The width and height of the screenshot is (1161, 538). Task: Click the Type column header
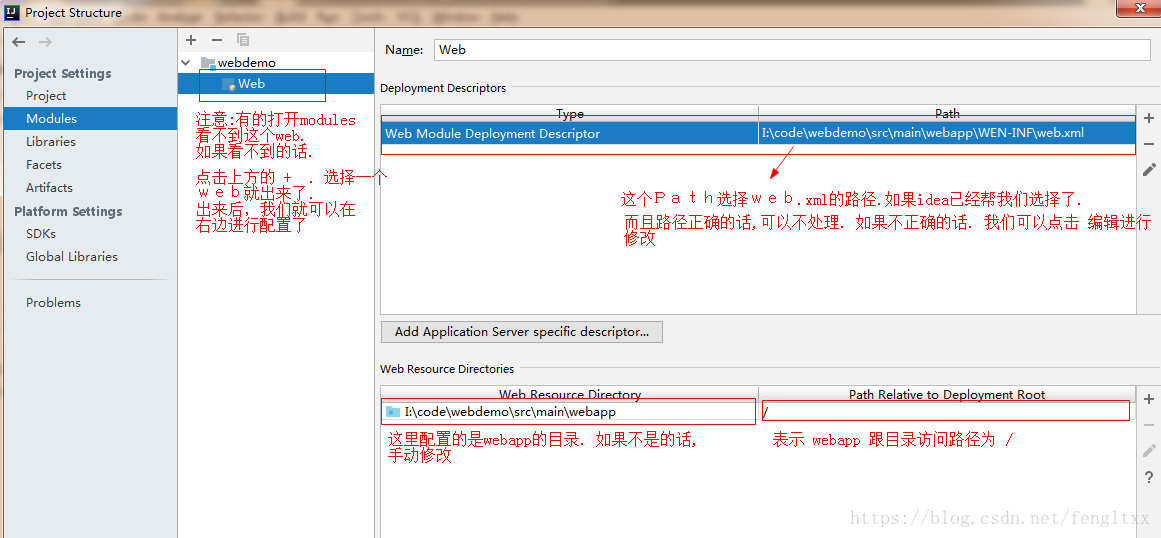(x=569, y=113)
